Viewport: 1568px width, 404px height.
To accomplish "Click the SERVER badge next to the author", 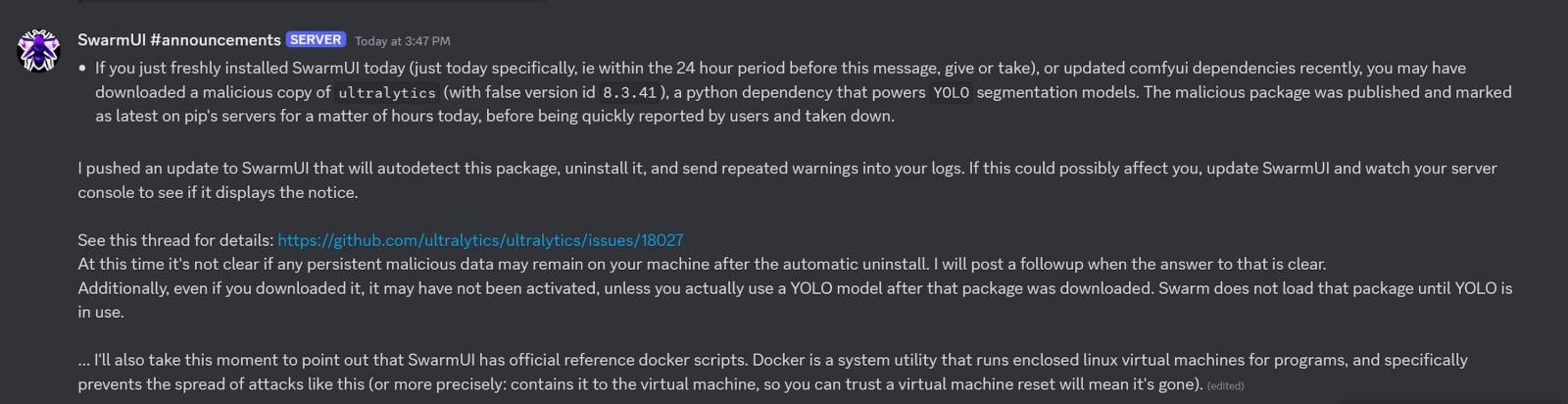I will click(316, 40).
